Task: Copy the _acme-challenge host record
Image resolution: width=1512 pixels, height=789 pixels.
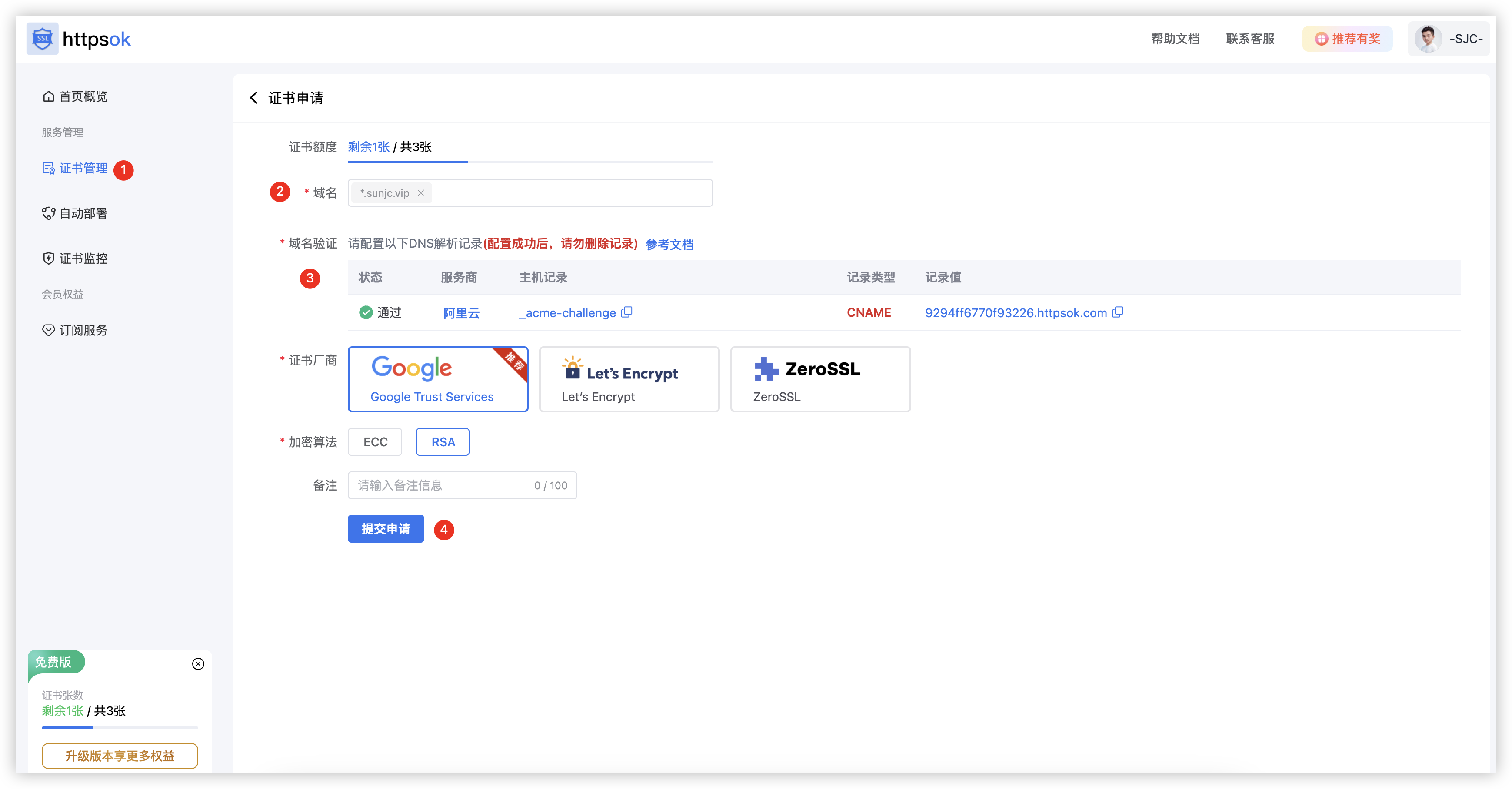Action: pyautogui.click(x=627, y=312)
